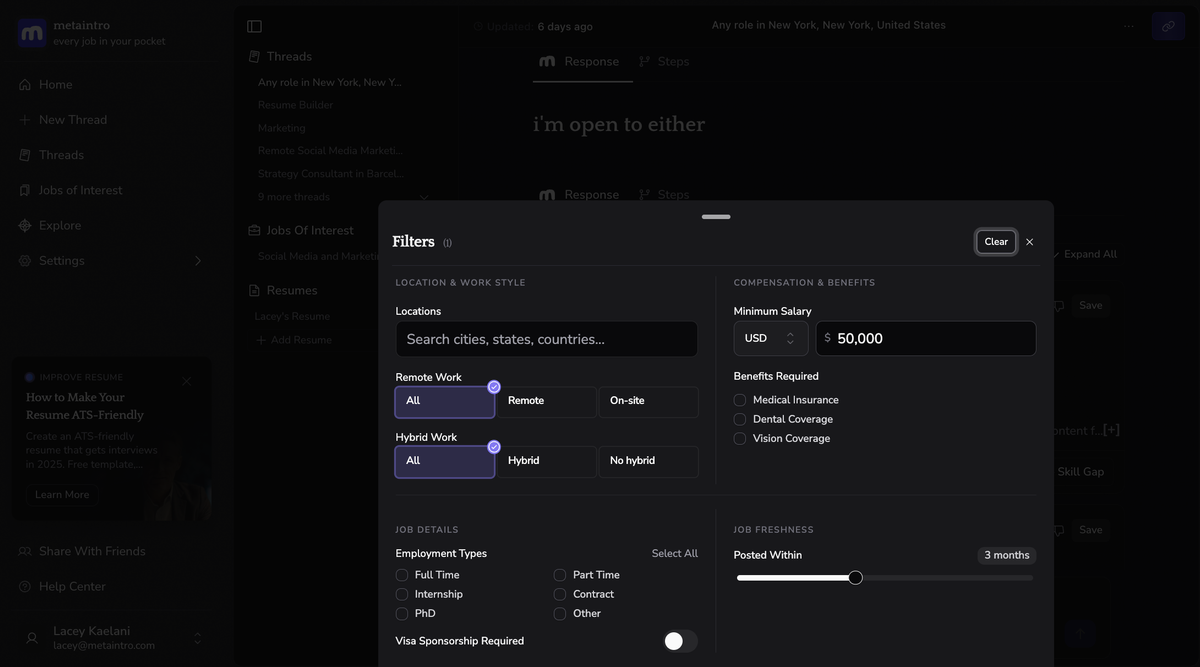Viewport: 1200px width, 667px height.
Task: Toggle Visa Sponsorship Required switch
Action: point(681,641)
